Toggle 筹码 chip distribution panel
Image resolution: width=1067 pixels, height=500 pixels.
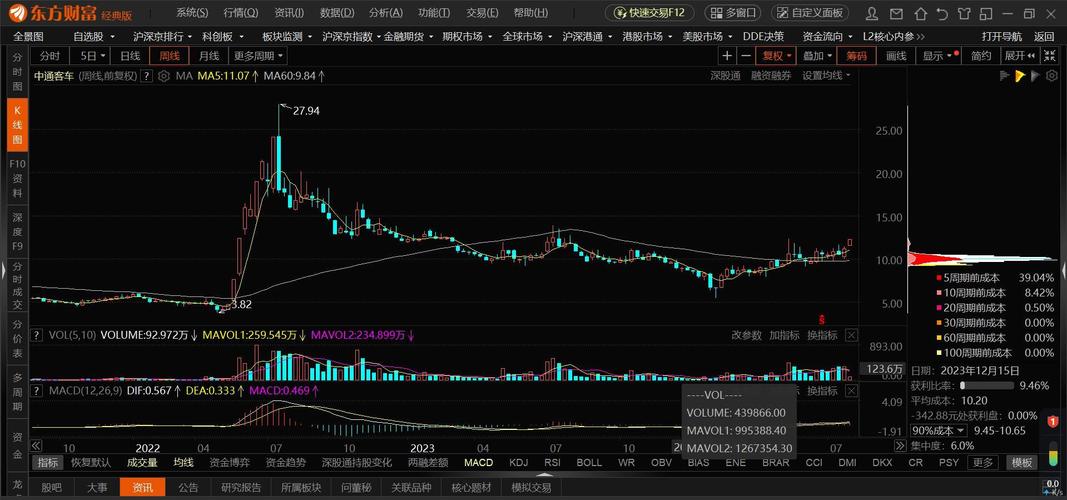coord(857,56)
